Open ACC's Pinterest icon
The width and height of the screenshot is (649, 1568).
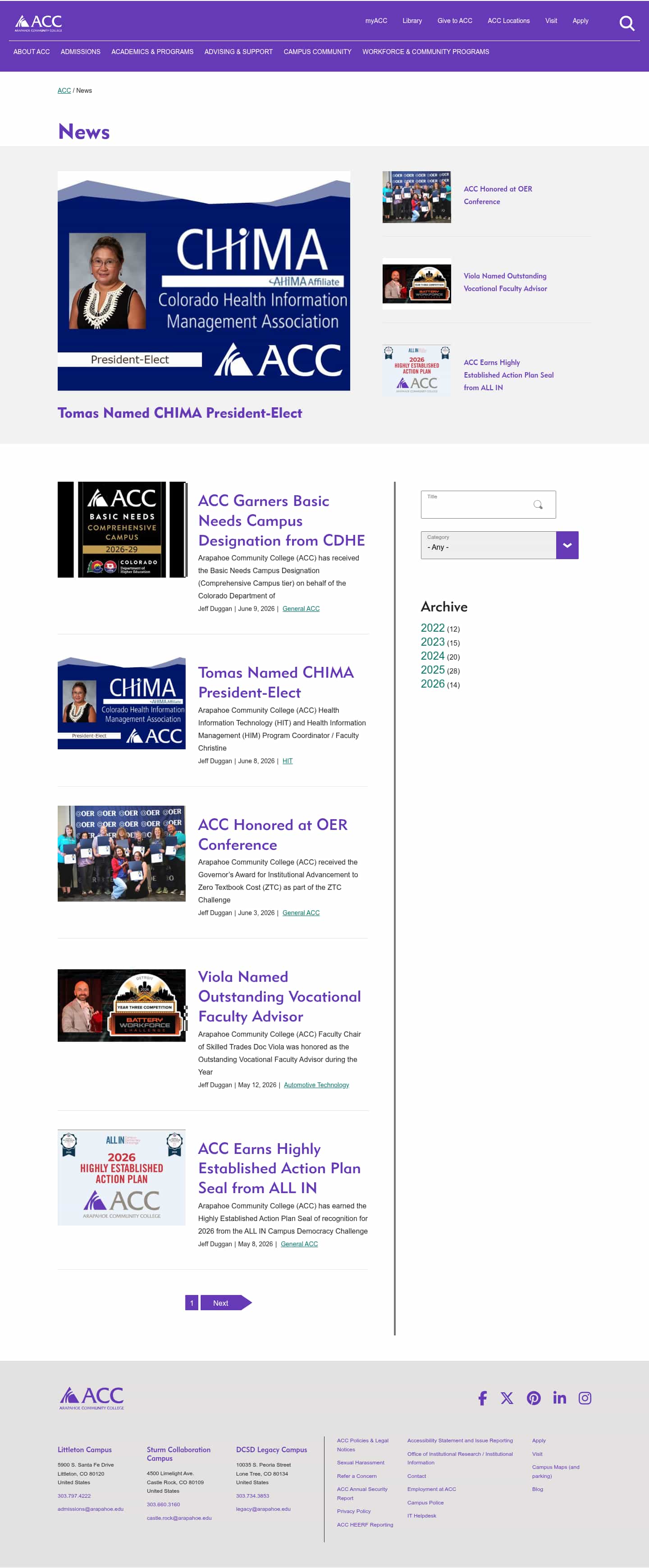[x=533, y=1398]
